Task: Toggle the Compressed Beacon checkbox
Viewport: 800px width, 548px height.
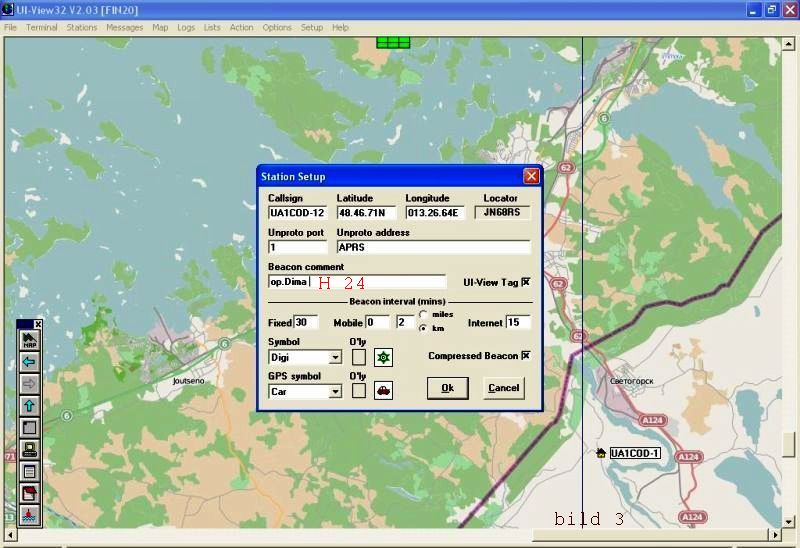Action: click(x=526, y=355)
